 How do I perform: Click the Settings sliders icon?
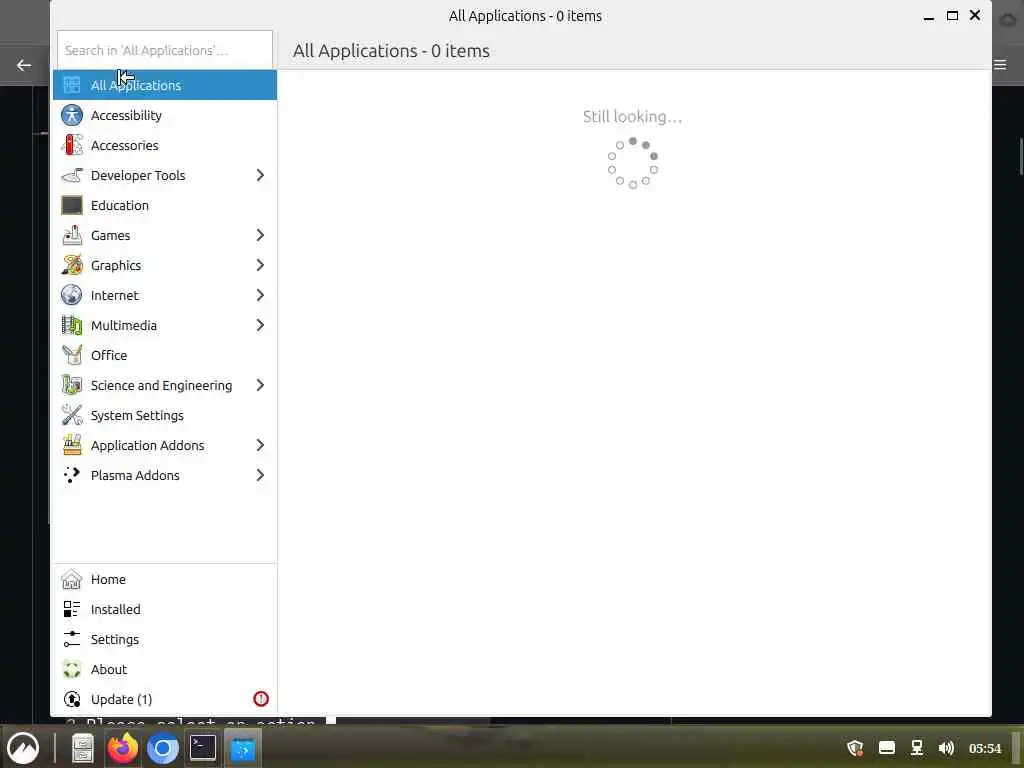[72, 639]
